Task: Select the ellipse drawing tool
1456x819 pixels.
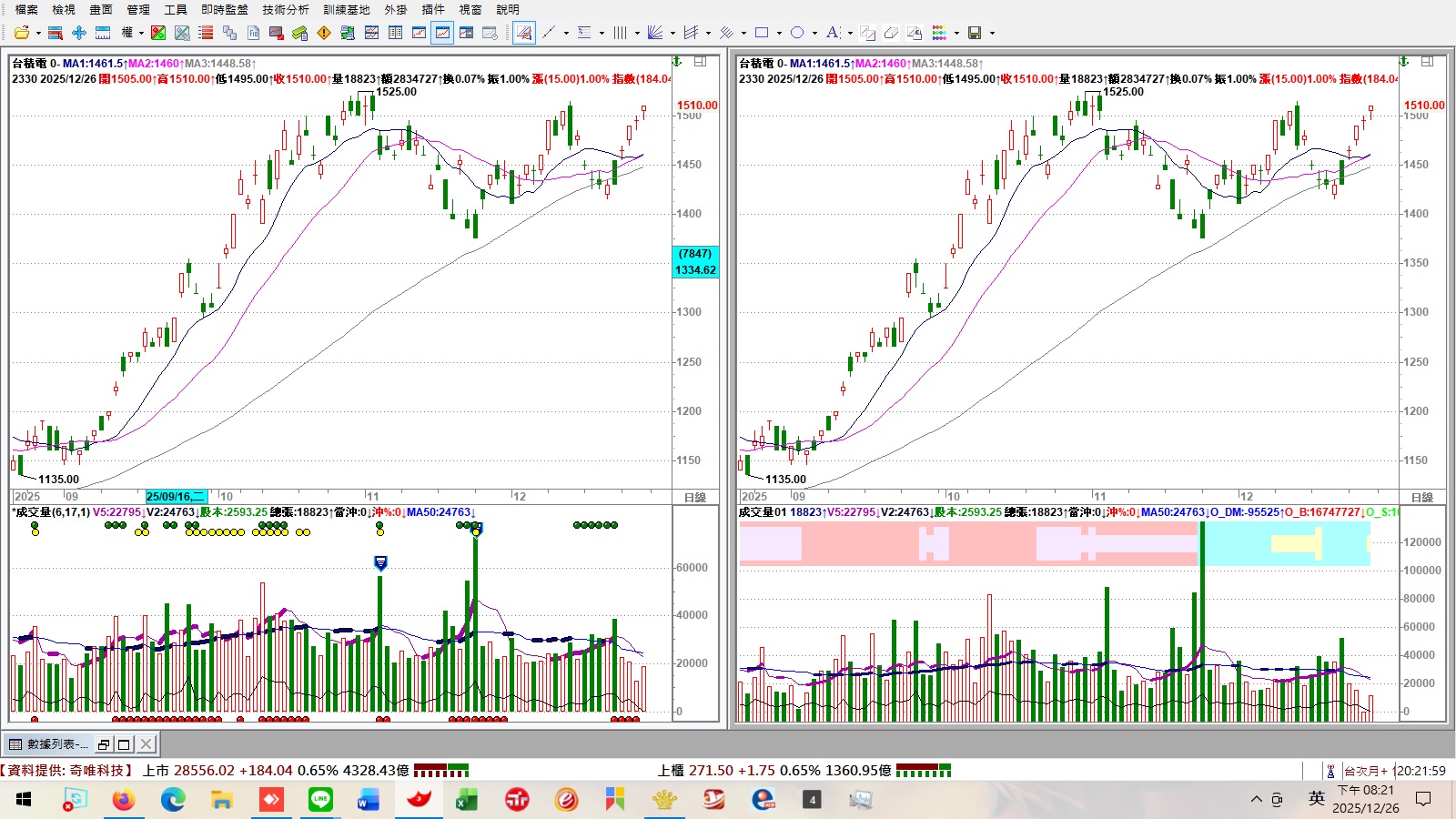Action: pos(797,33)
